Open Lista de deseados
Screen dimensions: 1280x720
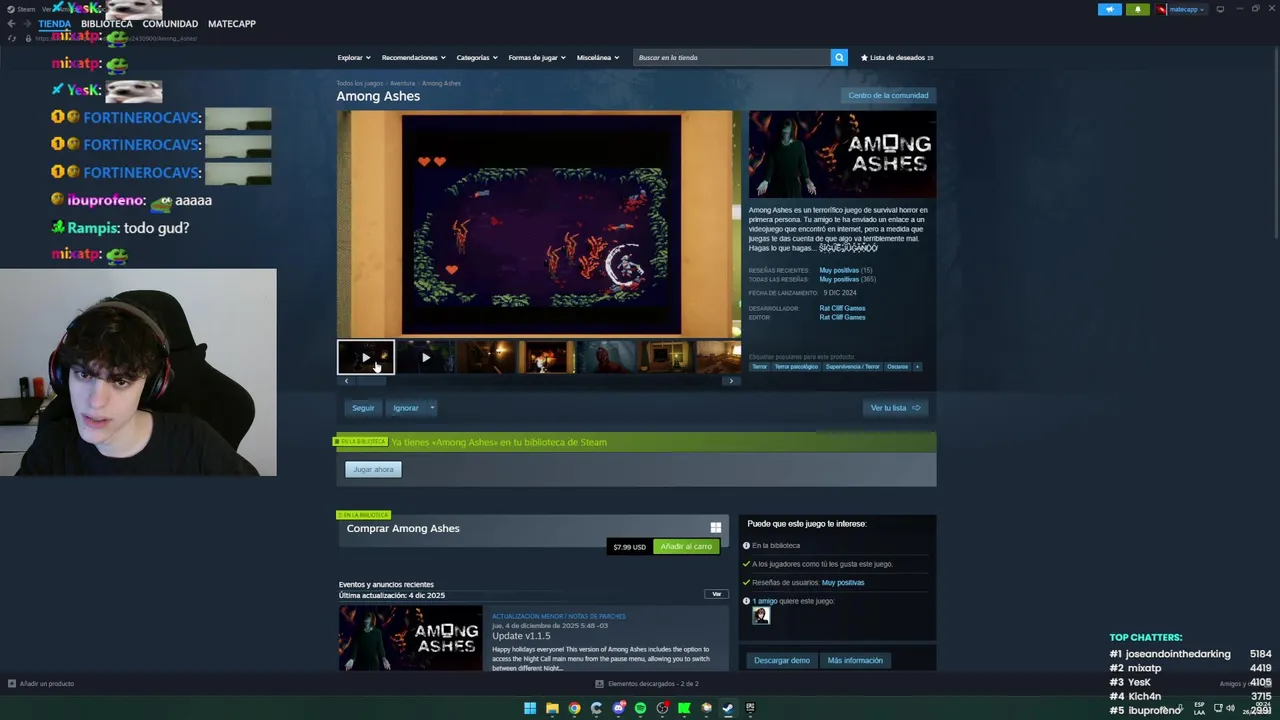click(x=897, y=57)
